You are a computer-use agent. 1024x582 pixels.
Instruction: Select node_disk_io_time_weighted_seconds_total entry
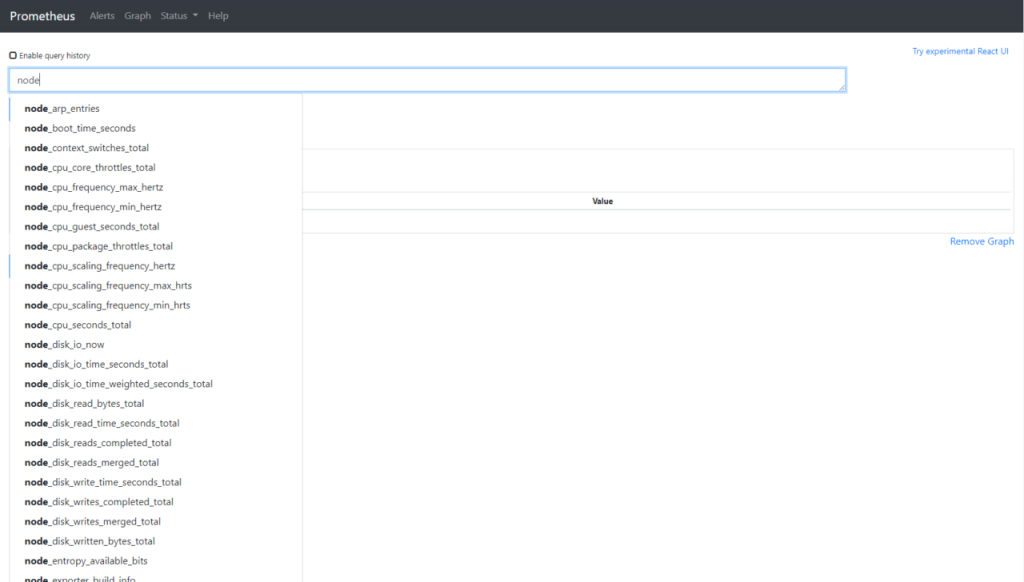(156, 383)
